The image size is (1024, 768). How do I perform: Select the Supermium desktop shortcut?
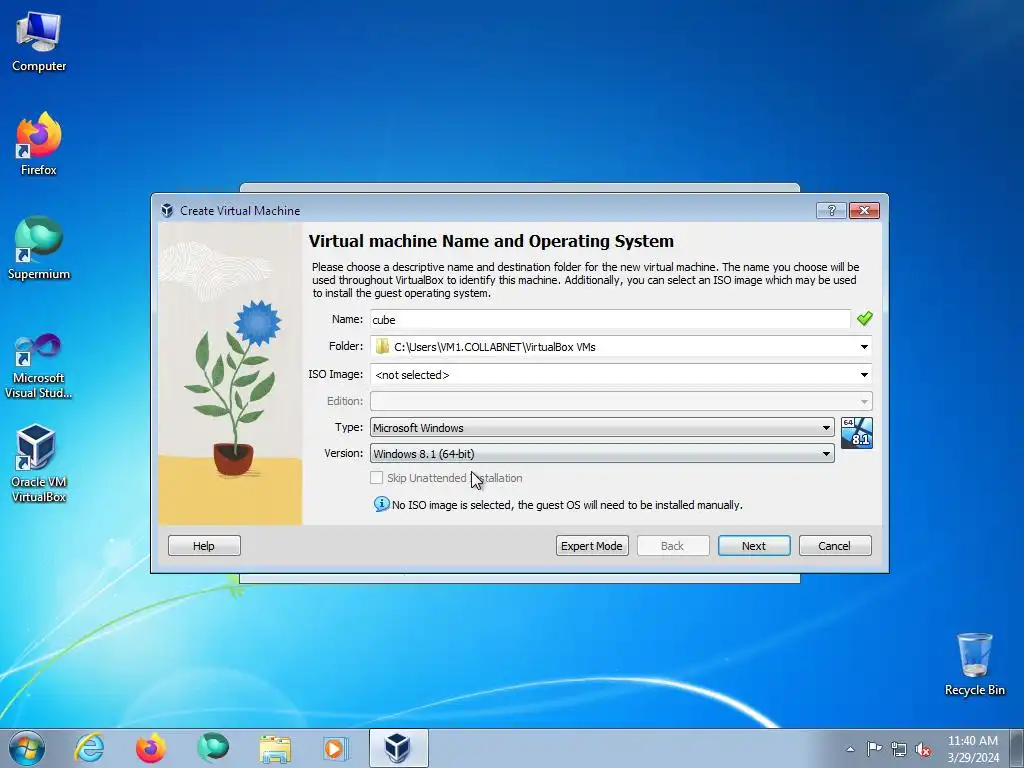coord(39,248)
